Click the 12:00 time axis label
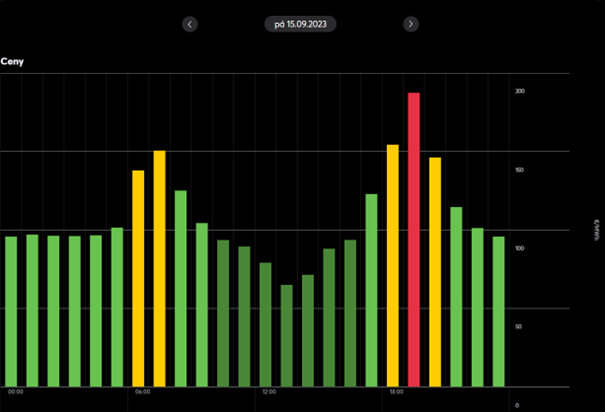 (268, 392)
